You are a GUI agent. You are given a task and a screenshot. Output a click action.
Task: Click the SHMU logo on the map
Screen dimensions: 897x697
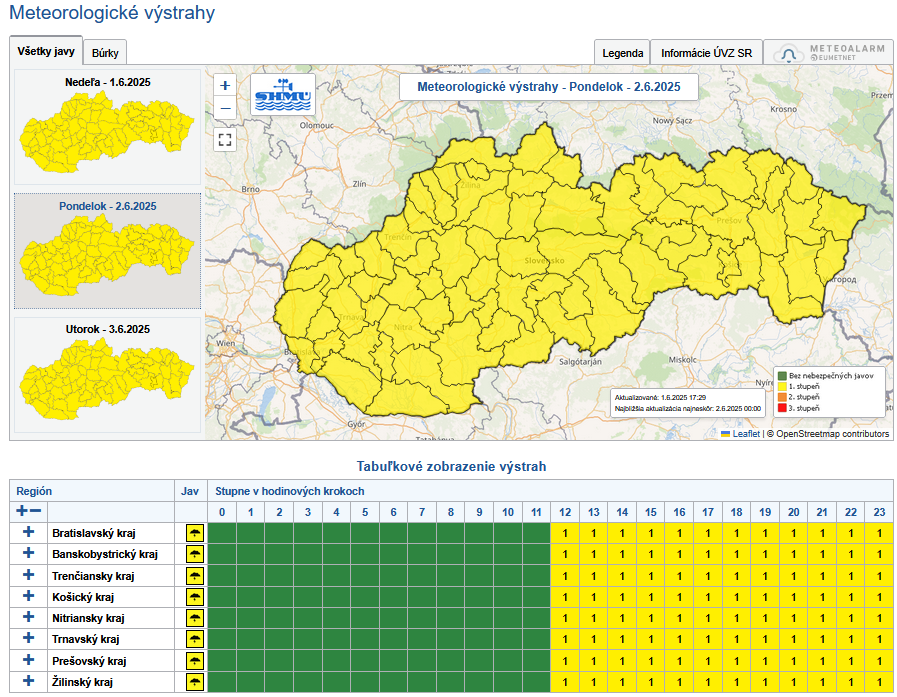tap(283, 96)
